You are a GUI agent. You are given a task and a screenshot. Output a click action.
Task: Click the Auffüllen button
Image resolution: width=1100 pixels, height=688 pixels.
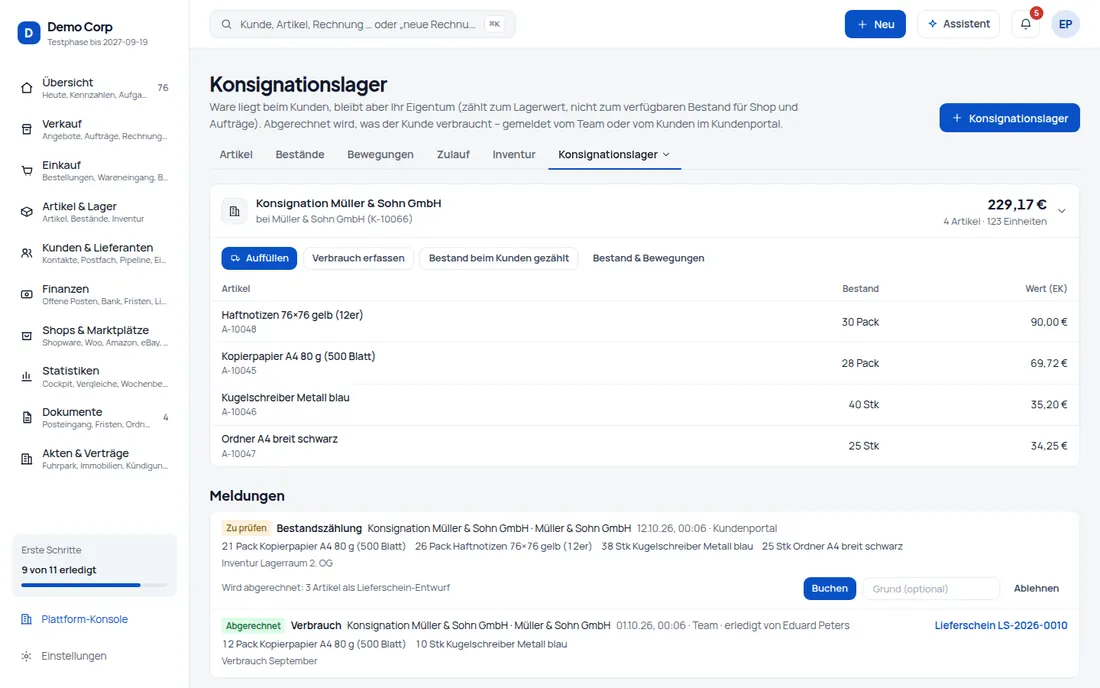(x=260, y=258)
